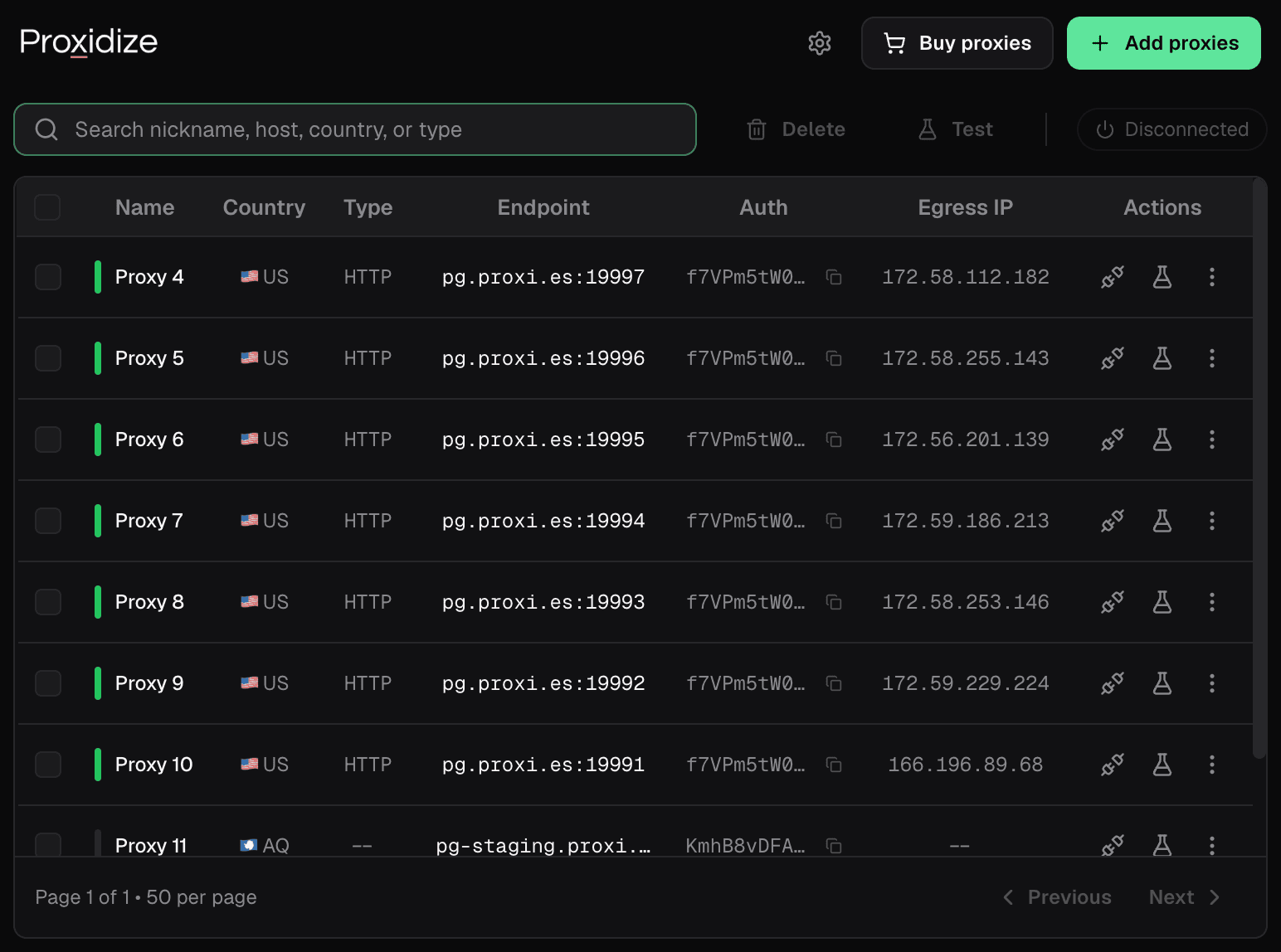
Task: Test Proxy 8 using its flask icon
Action: click(1162, 602)
